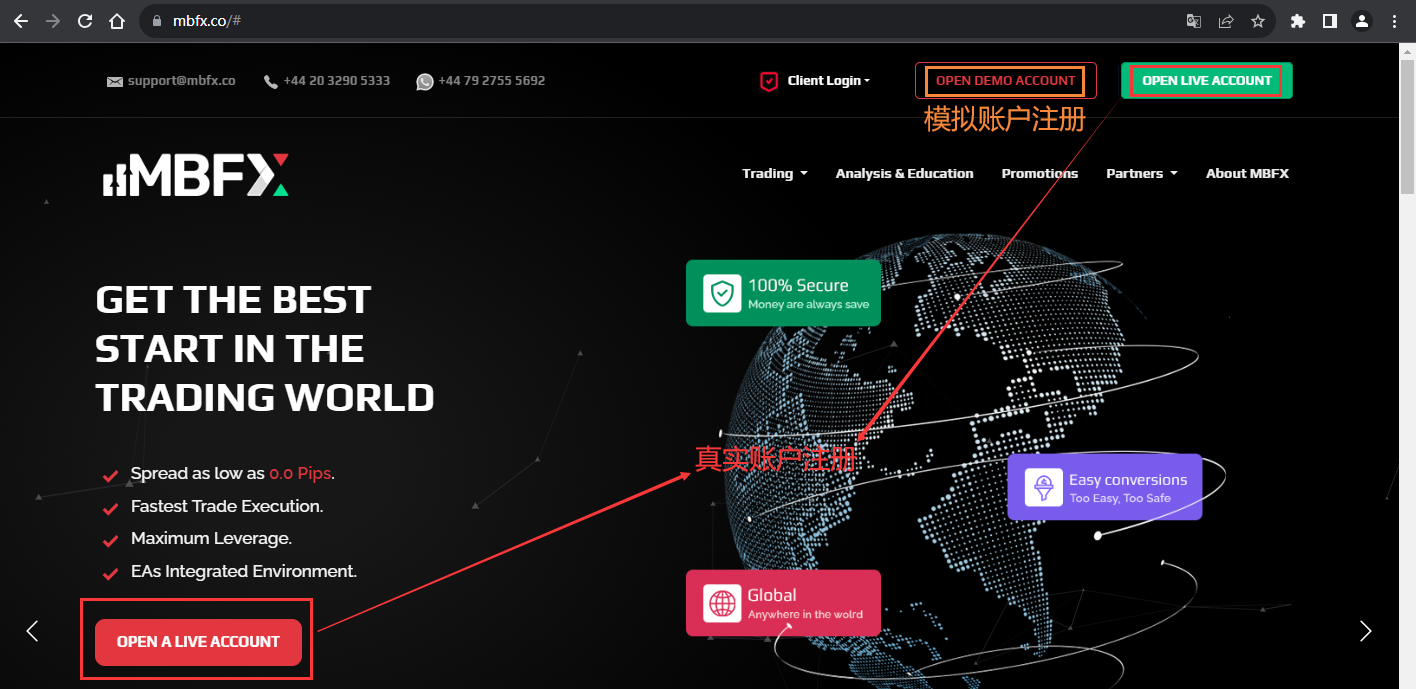Click the MBFX logo
Image resolution: width=1416 pixels, height=689 pixels.
pos(196,174)
